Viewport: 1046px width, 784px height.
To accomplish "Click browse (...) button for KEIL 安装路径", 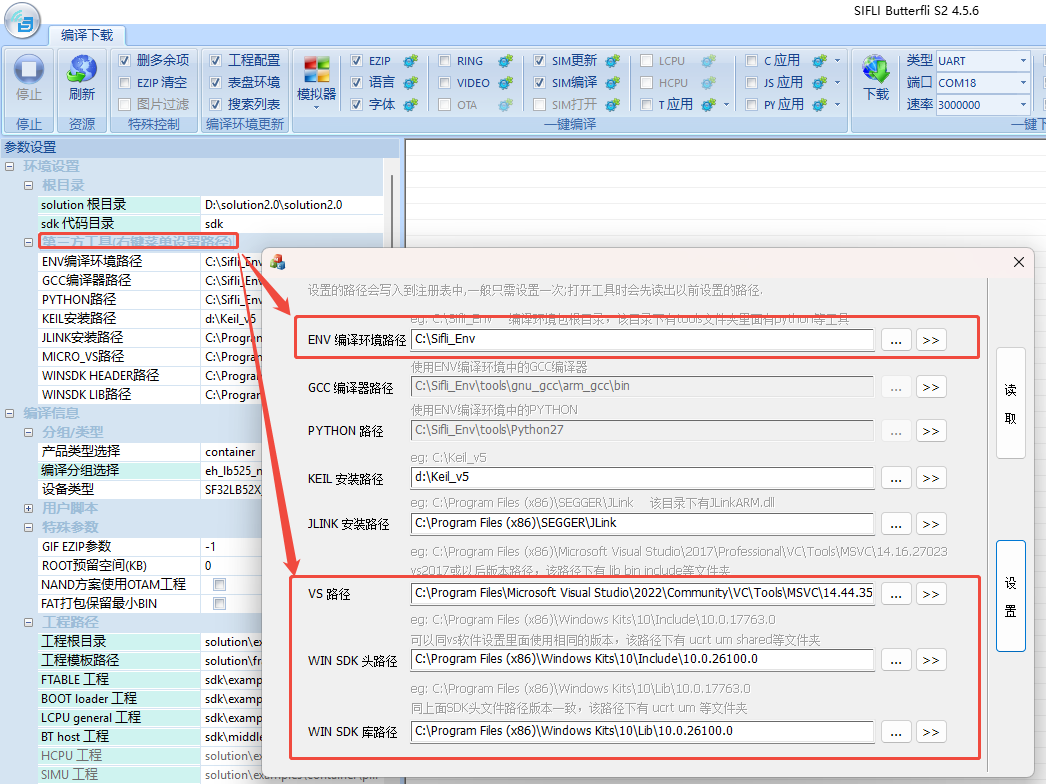I will pyautogui.click(x=895, y=478).
